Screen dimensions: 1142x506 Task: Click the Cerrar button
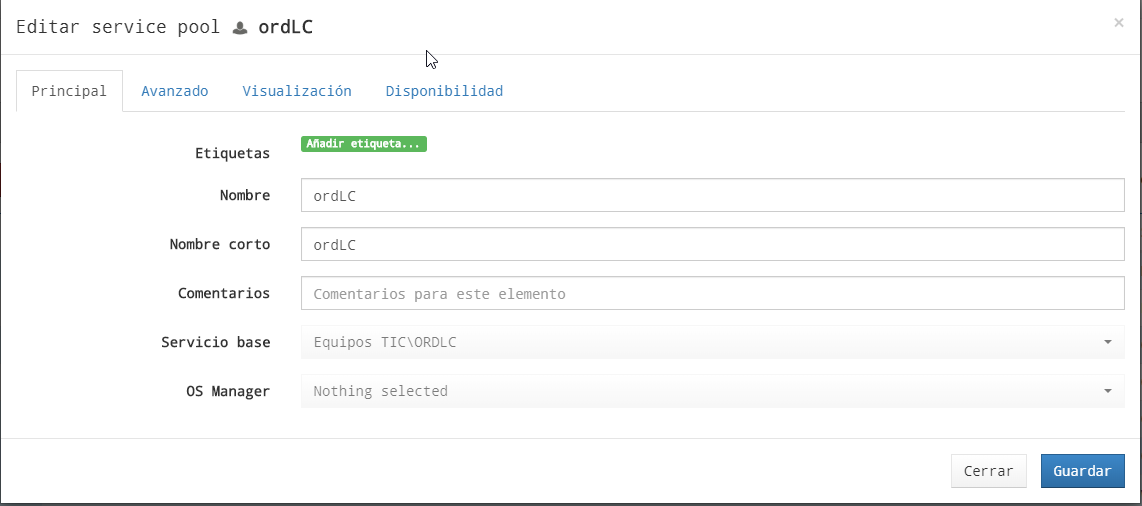(988, 471)
